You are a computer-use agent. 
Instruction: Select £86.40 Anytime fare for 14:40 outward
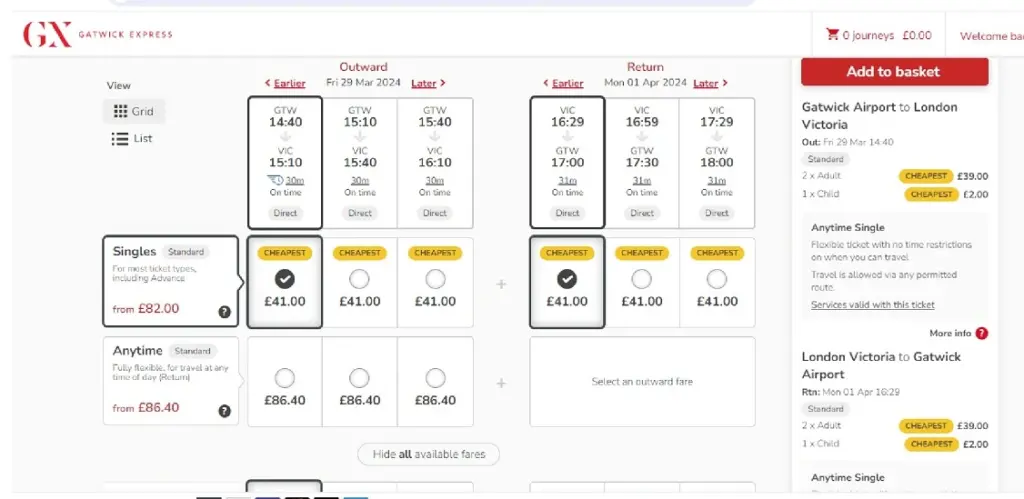(285, 378)
